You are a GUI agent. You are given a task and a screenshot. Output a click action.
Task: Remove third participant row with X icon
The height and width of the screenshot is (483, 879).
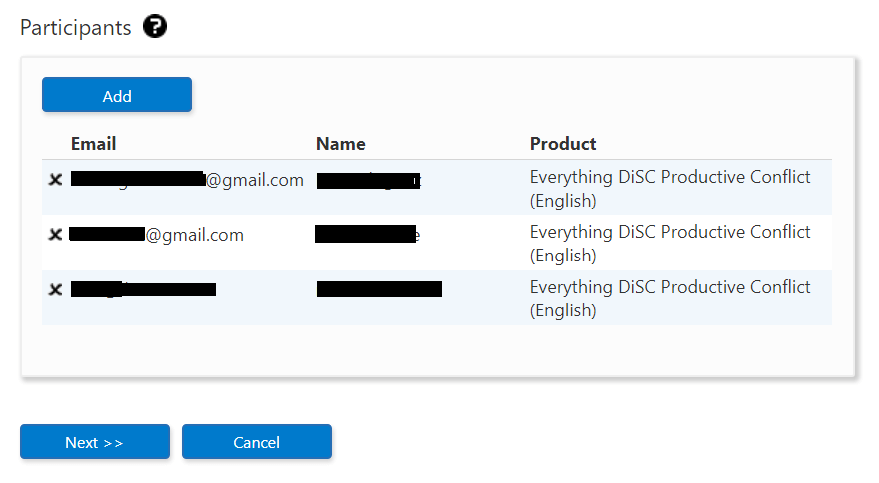(55, 289)
